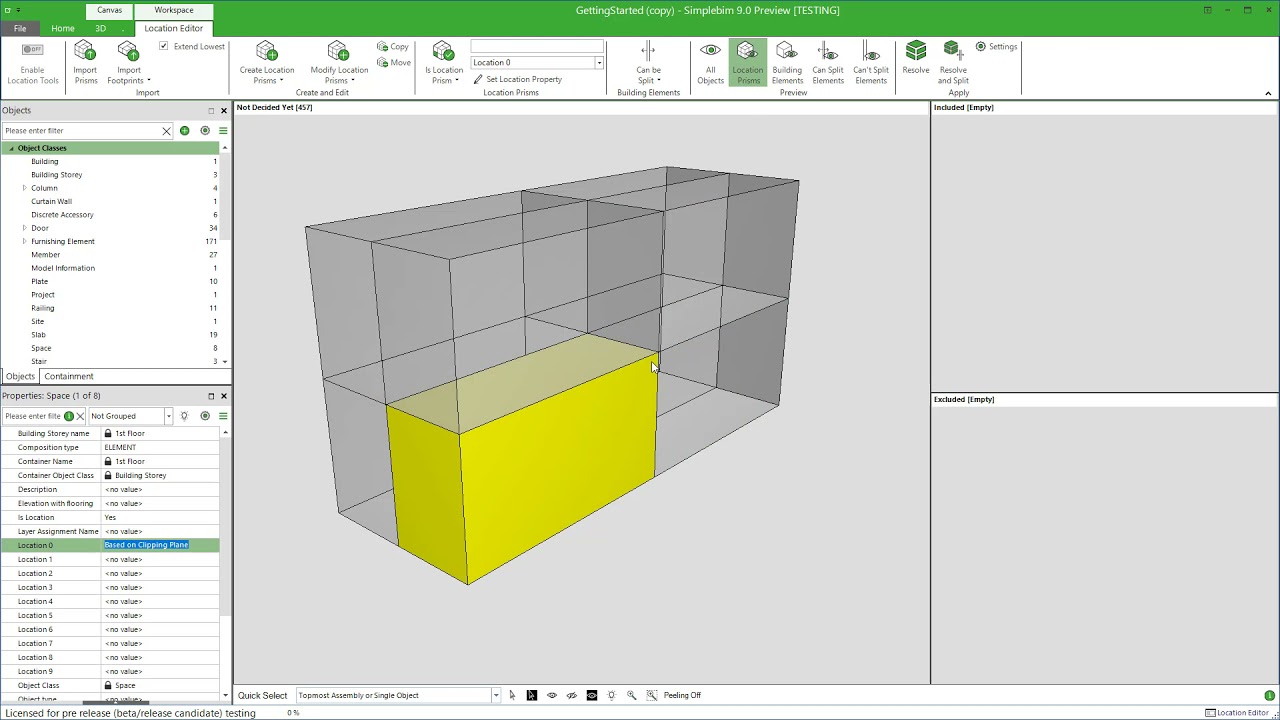Click the Set Location Property button
This screenshot has width=1280, height=720.
(518, 79)
